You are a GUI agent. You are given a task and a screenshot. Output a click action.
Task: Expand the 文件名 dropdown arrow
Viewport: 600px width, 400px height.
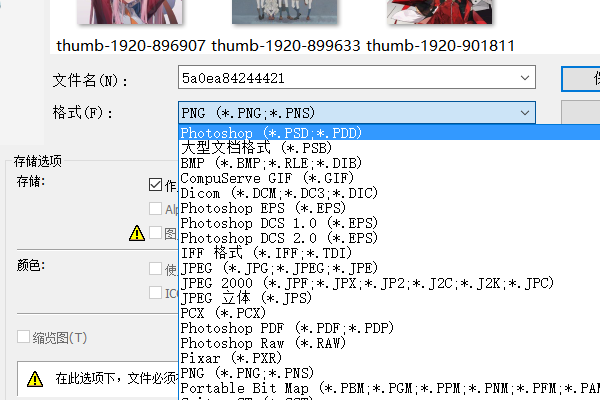(x=524, y=78)
